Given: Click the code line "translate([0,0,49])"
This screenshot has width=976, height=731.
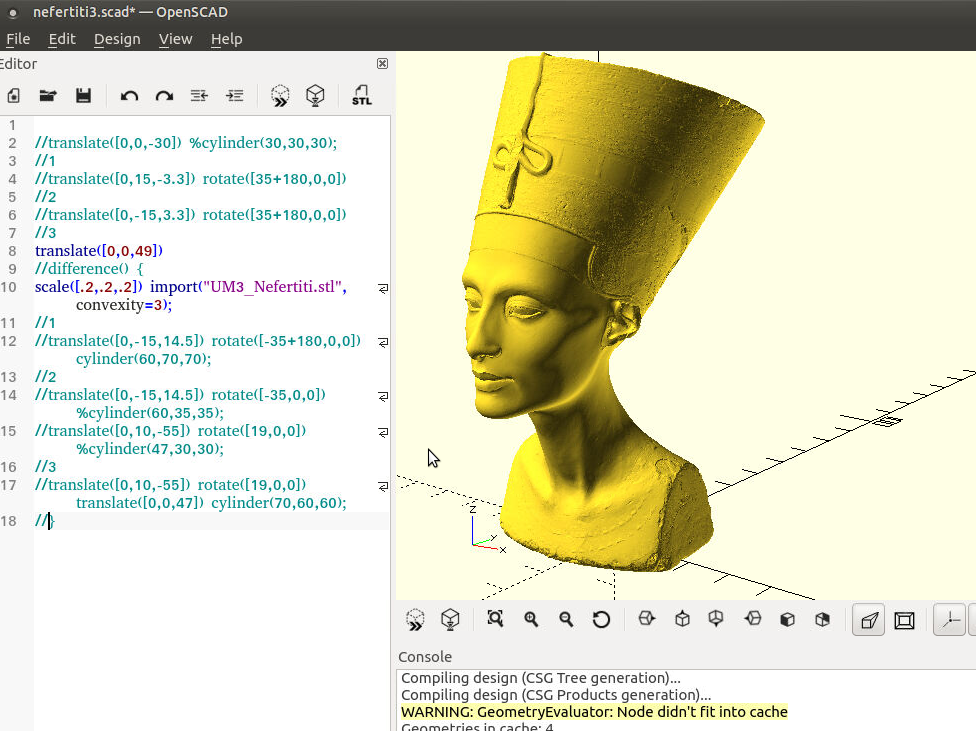Looking at the screenshot, I should 99,251.
